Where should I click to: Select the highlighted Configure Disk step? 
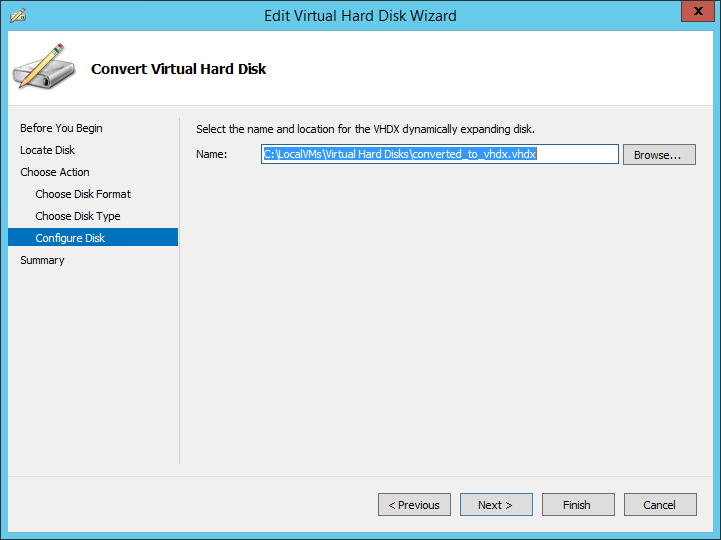point(93,237)
